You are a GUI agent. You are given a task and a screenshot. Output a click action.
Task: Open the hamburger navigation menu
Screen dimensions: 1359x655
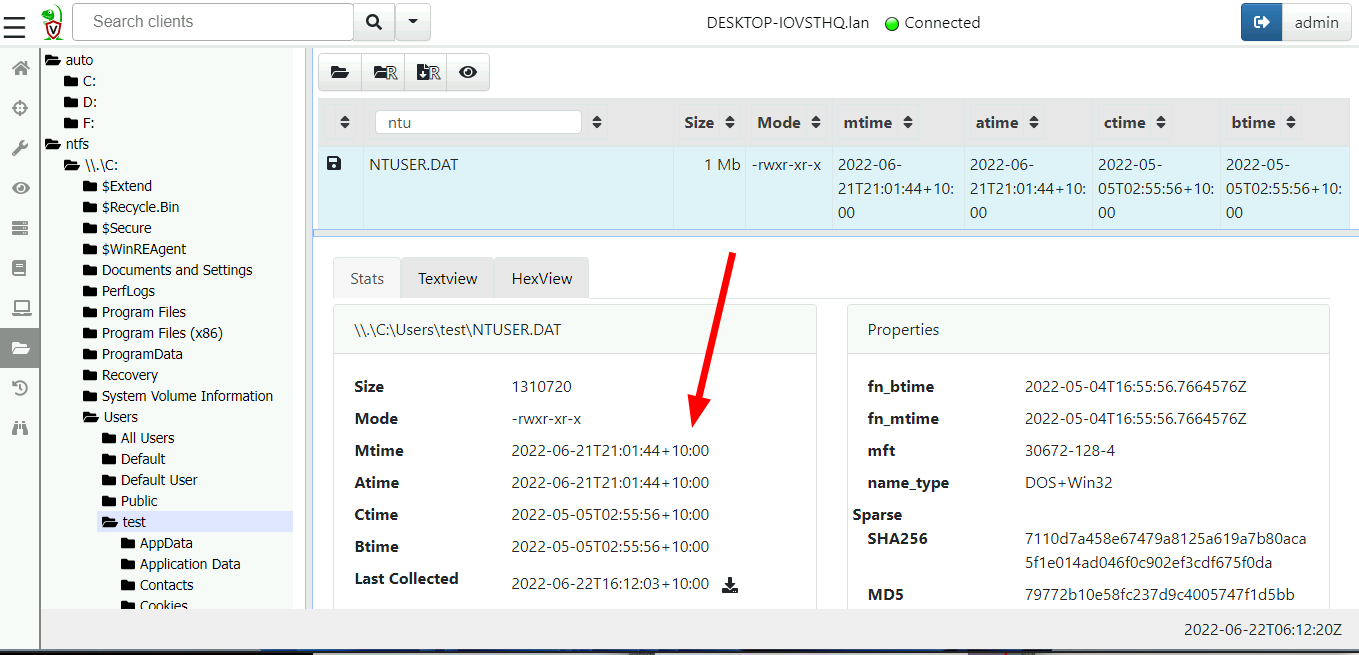coord(14,22)
